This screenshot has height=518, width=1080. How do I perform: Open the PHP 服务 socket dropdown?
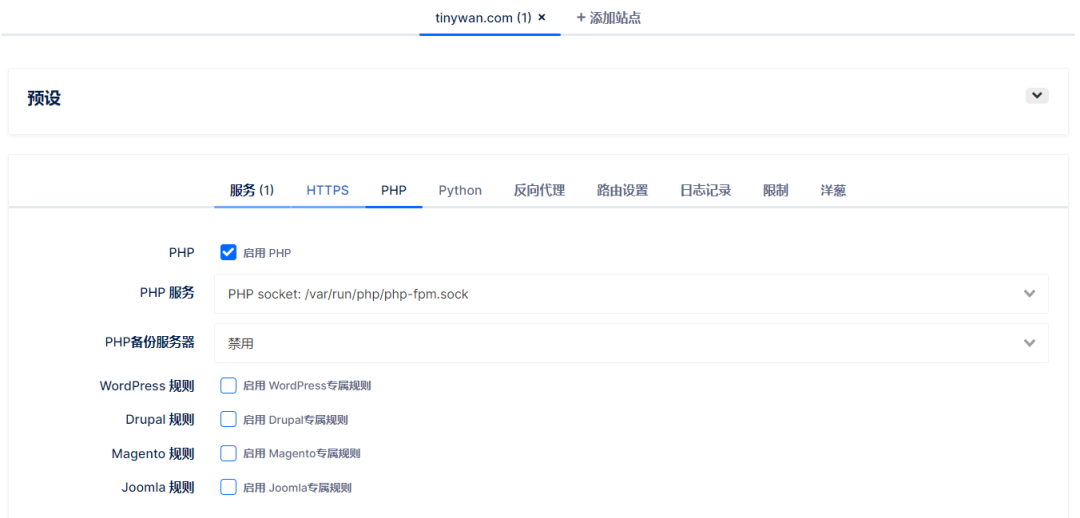tap(631, 294)
